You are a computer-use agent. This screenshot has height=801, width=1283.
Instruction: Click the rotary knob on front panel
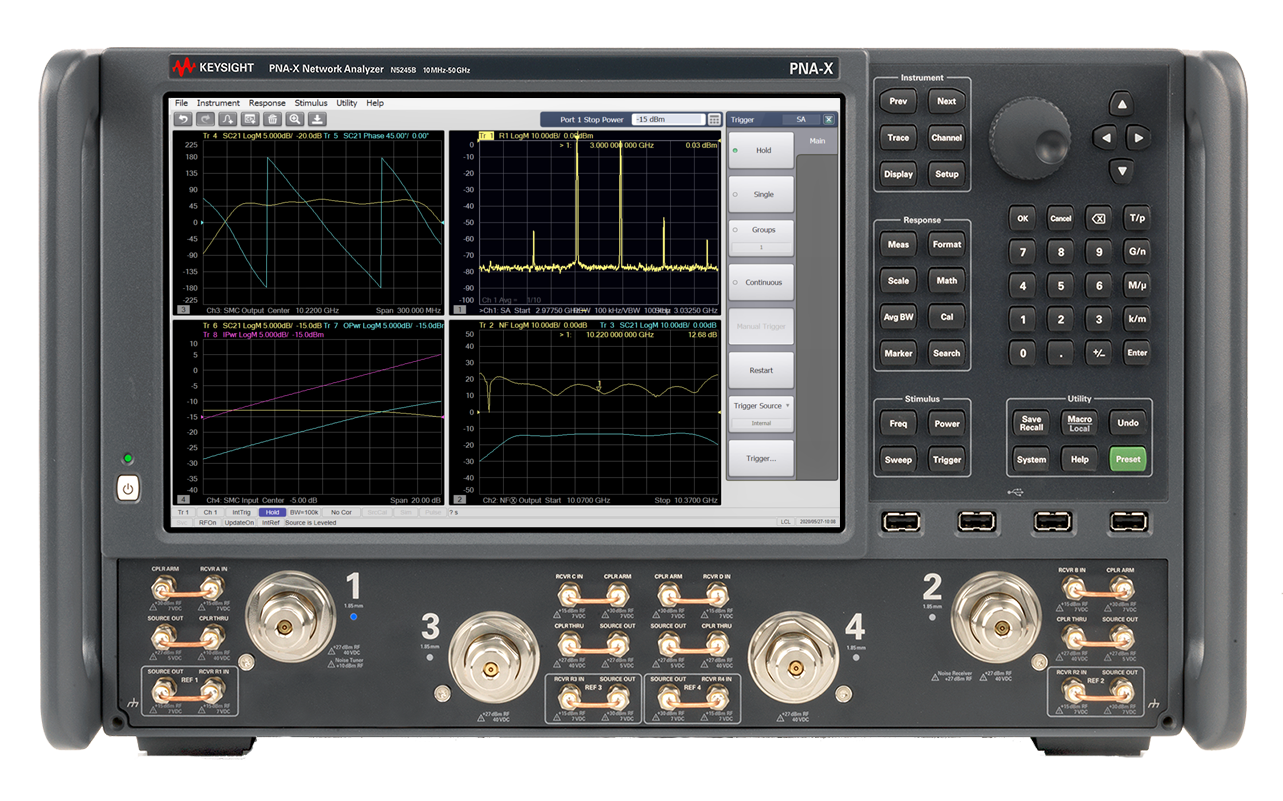pos(1030,138)
